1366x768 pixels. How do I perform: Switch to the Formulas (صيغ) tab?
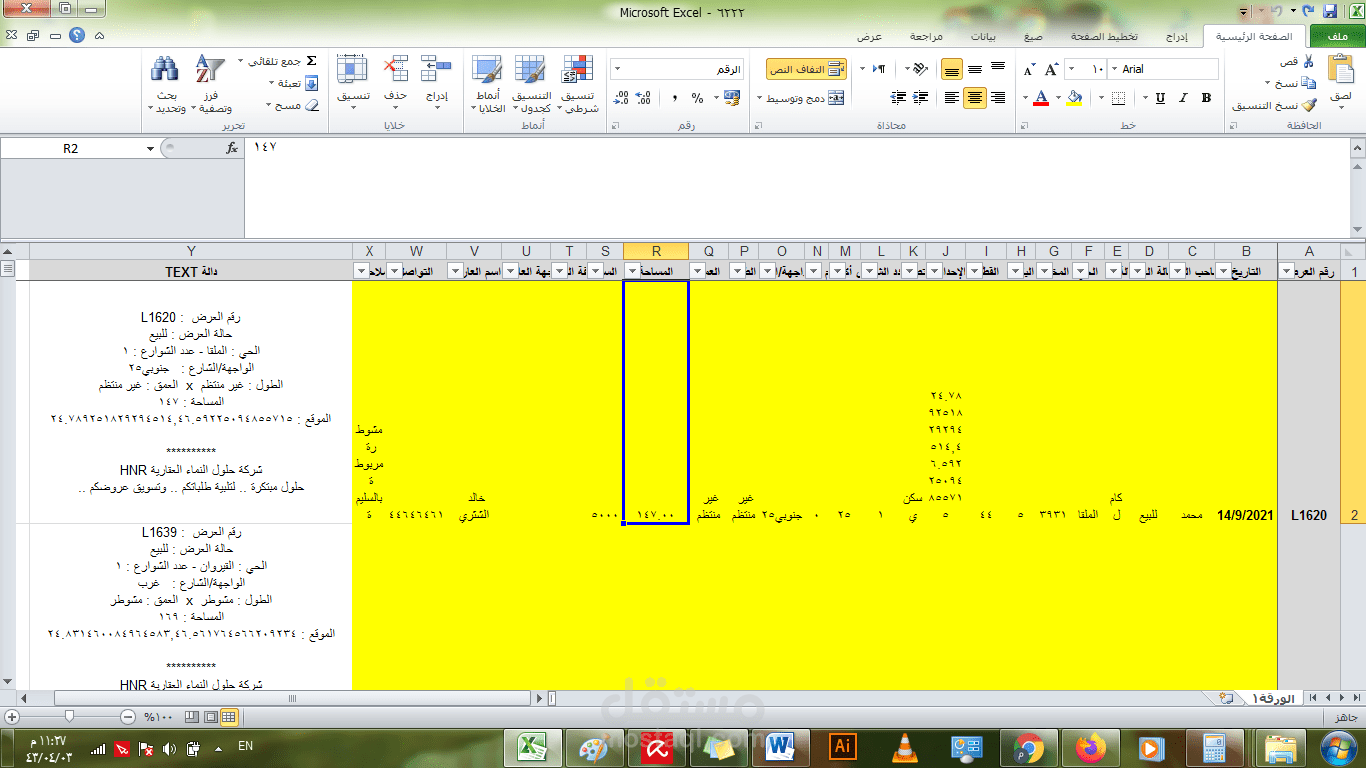coord(1032,36)
